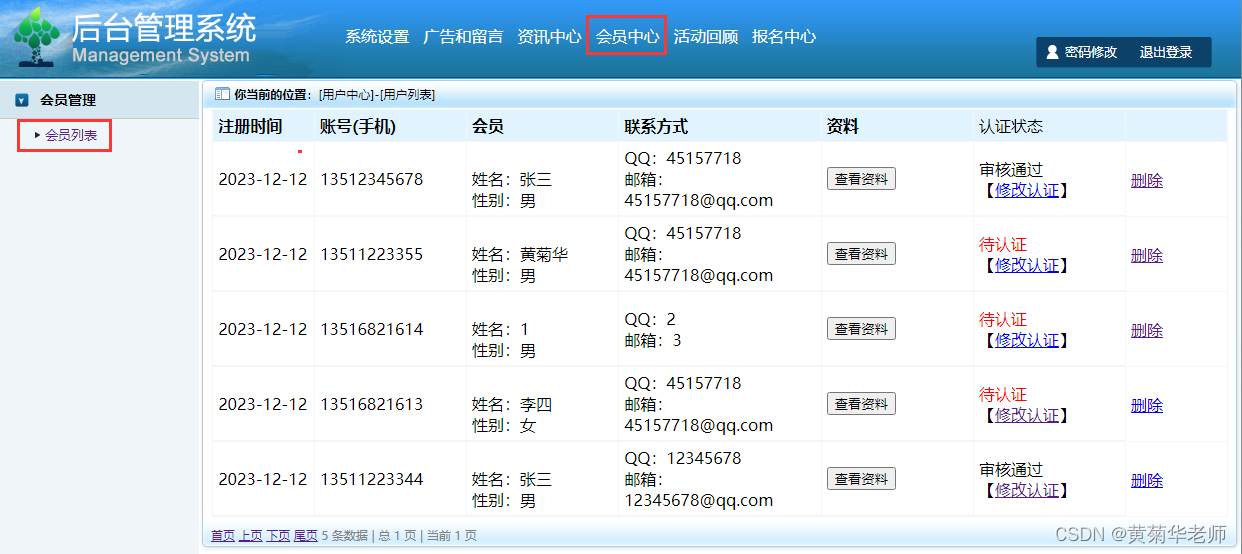Go to 上页 in pagination
Image resolution: width=1242 pixels, height=554 pixels.
[x=250, y=536]
